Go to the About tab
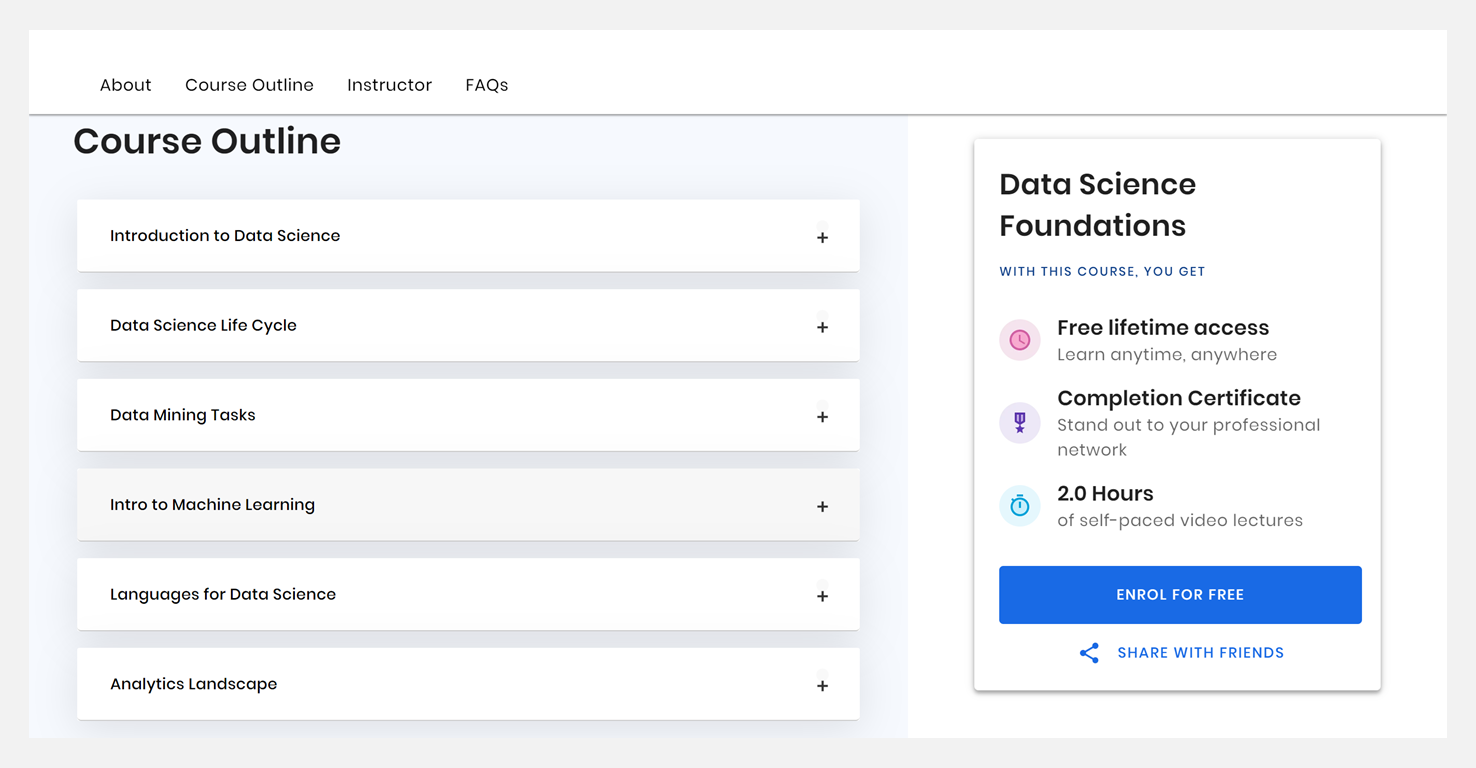This screenshot has width=1476, height=768. point(125,85)
